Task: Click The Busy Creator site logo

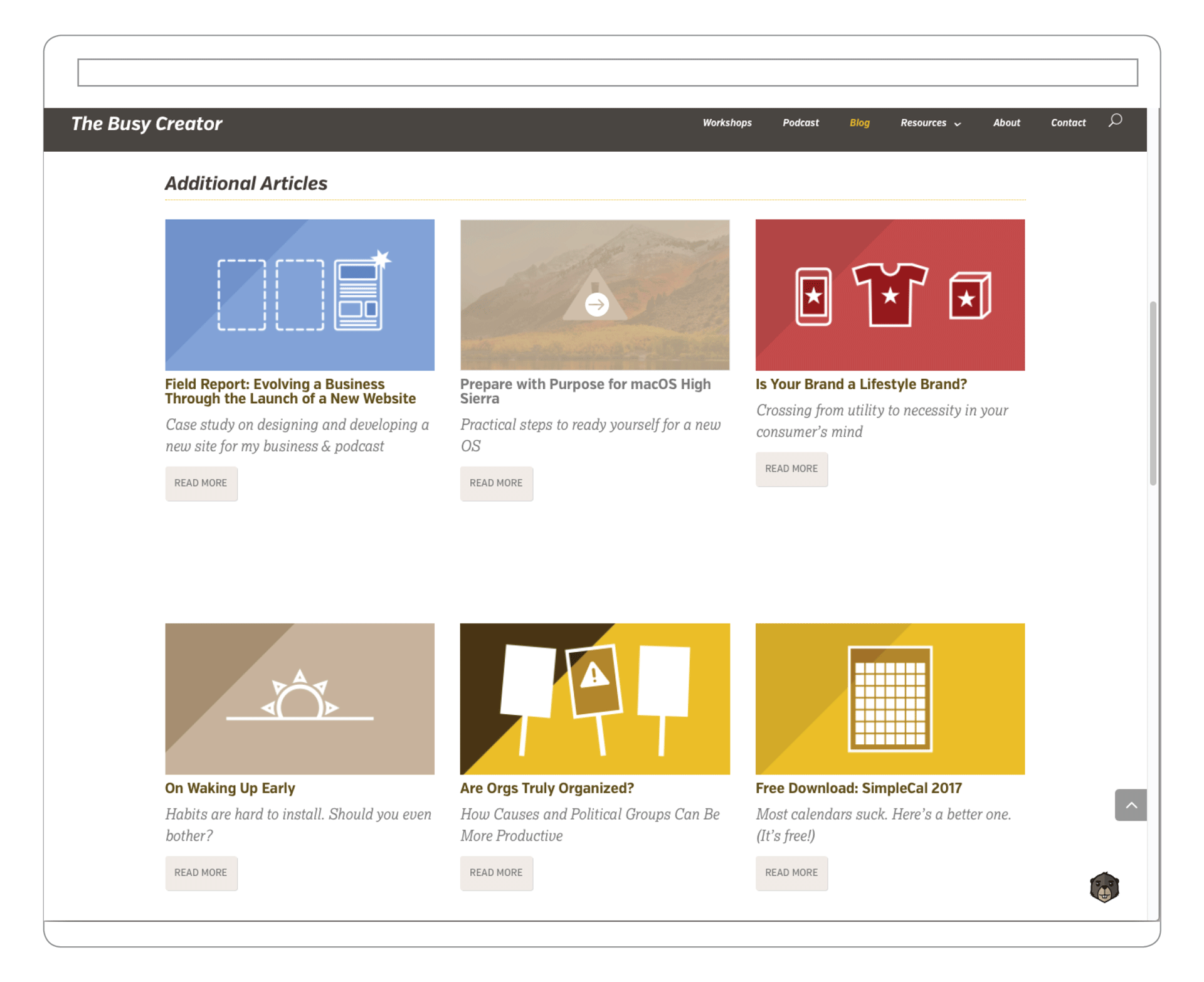Action: point(146,124)
